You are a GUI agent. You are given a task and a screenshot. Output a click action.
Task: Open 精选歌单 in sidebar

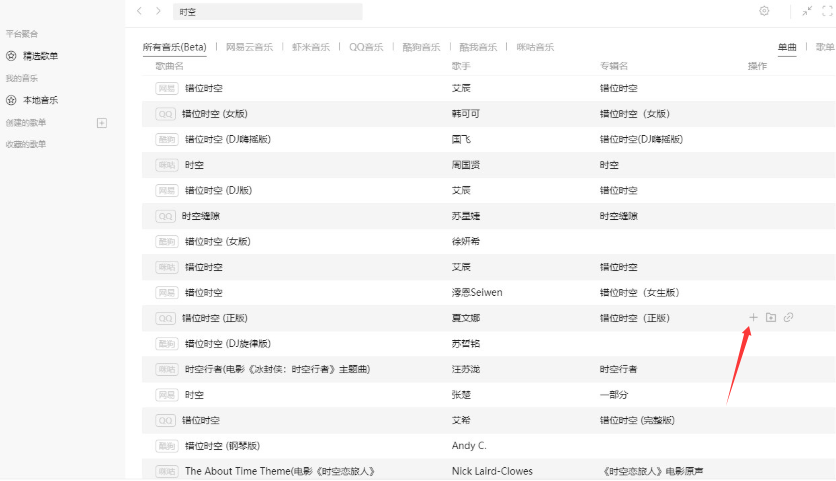(41, 55)
